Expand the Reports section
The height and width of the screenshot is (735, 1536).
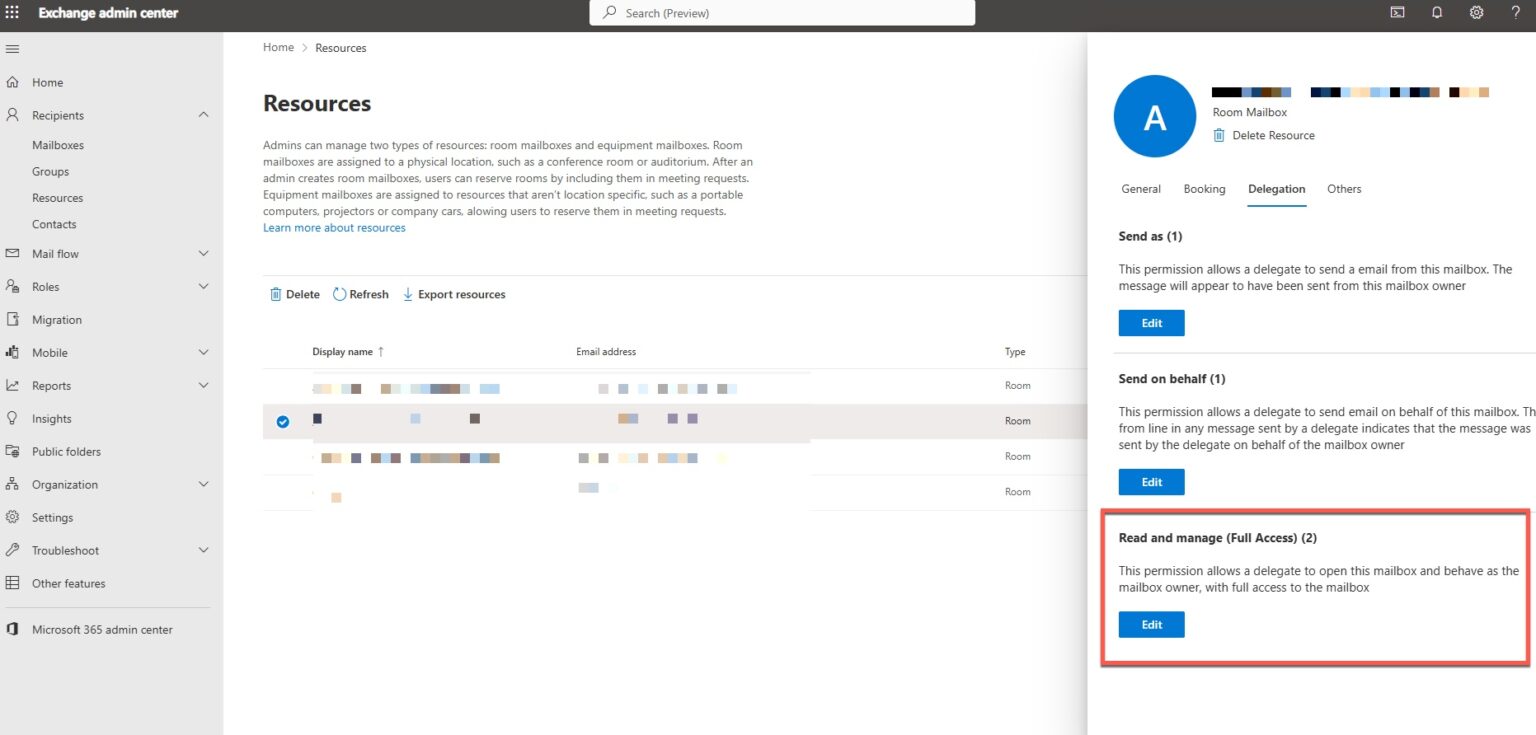pyautogui.click(x=204, y=386)
